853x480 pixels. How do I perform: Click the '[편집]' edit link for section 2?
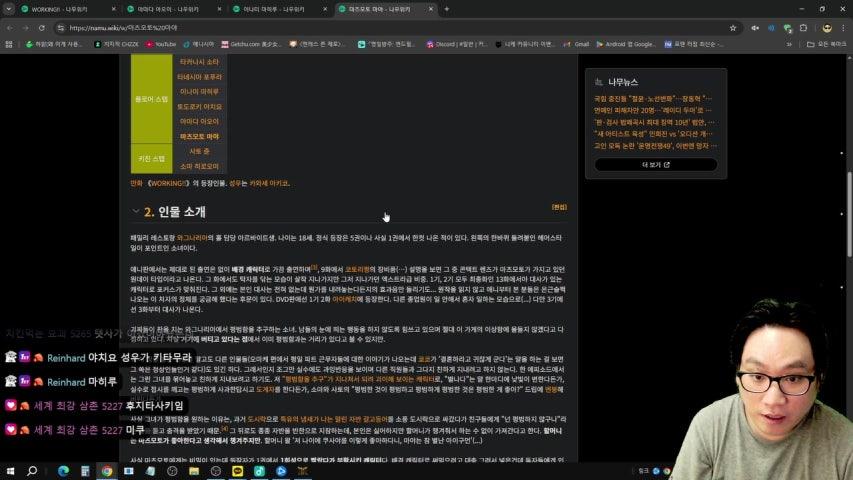point(559,207)
